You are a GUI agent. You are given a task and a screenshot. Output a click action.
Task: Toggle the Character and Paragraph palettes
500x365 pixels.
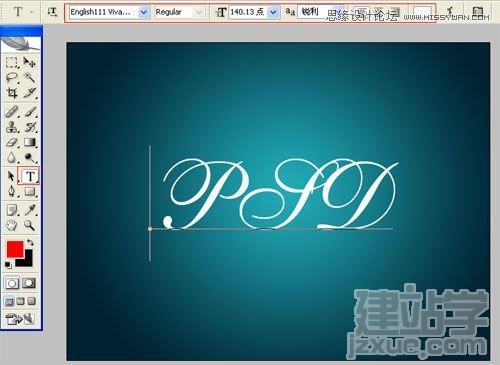point(477,12)
